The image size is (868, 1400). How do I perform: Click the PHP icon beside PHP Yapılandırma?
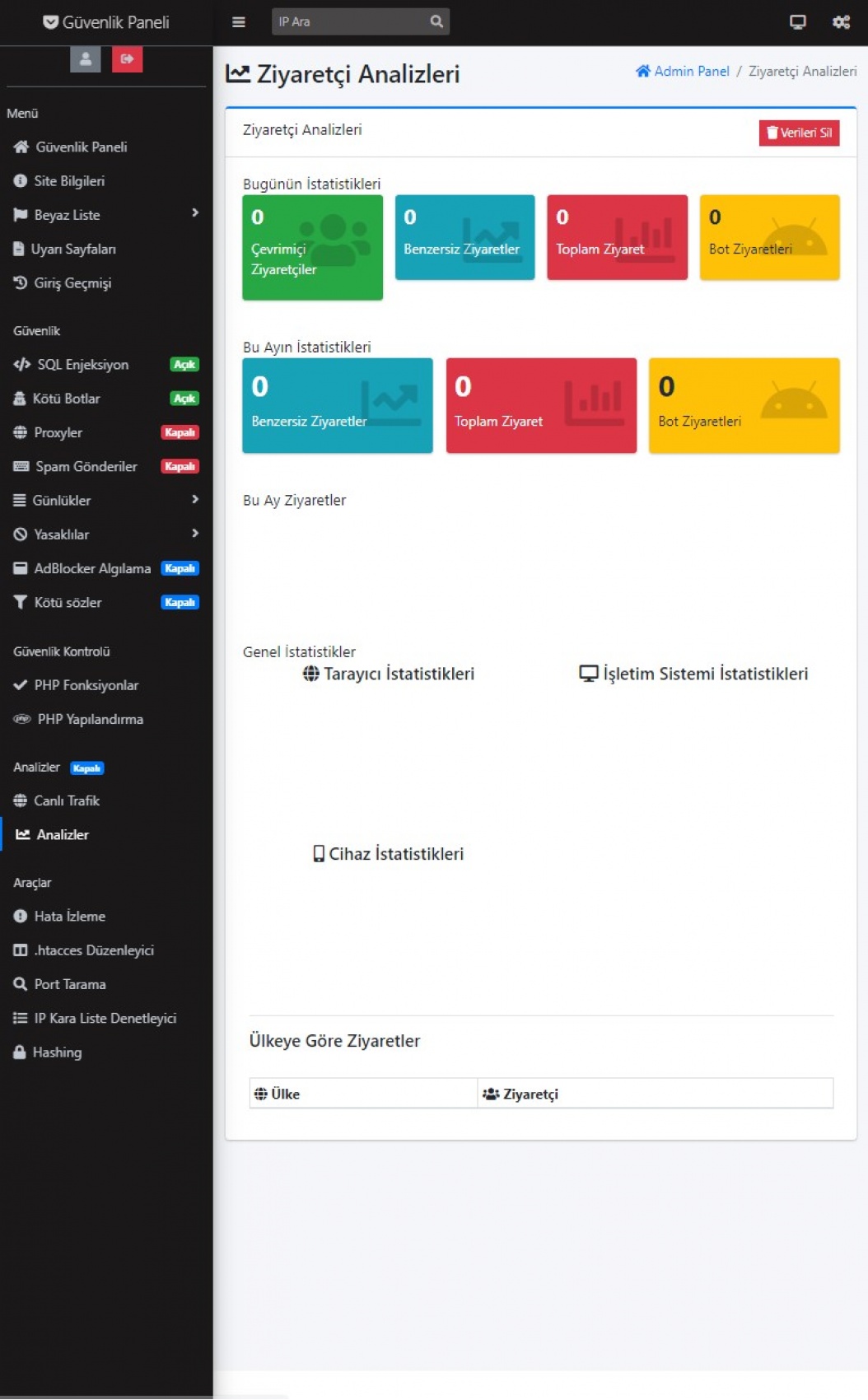pyautogui.click(x=22, y=719)
